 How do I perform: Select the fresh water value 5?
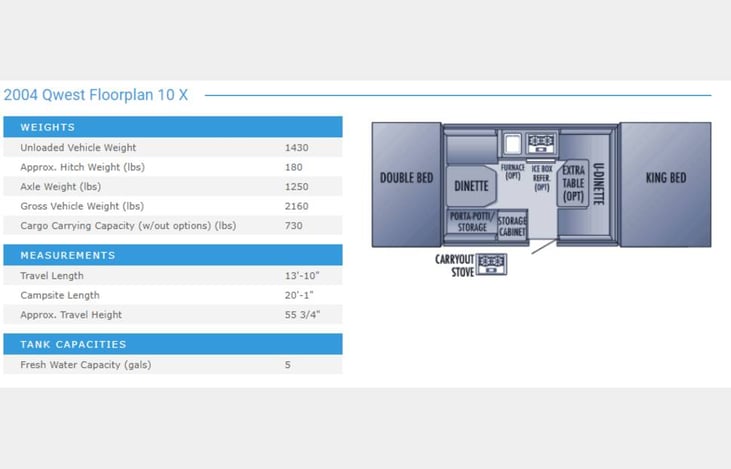pyautogui.click(x=288, y=365)
